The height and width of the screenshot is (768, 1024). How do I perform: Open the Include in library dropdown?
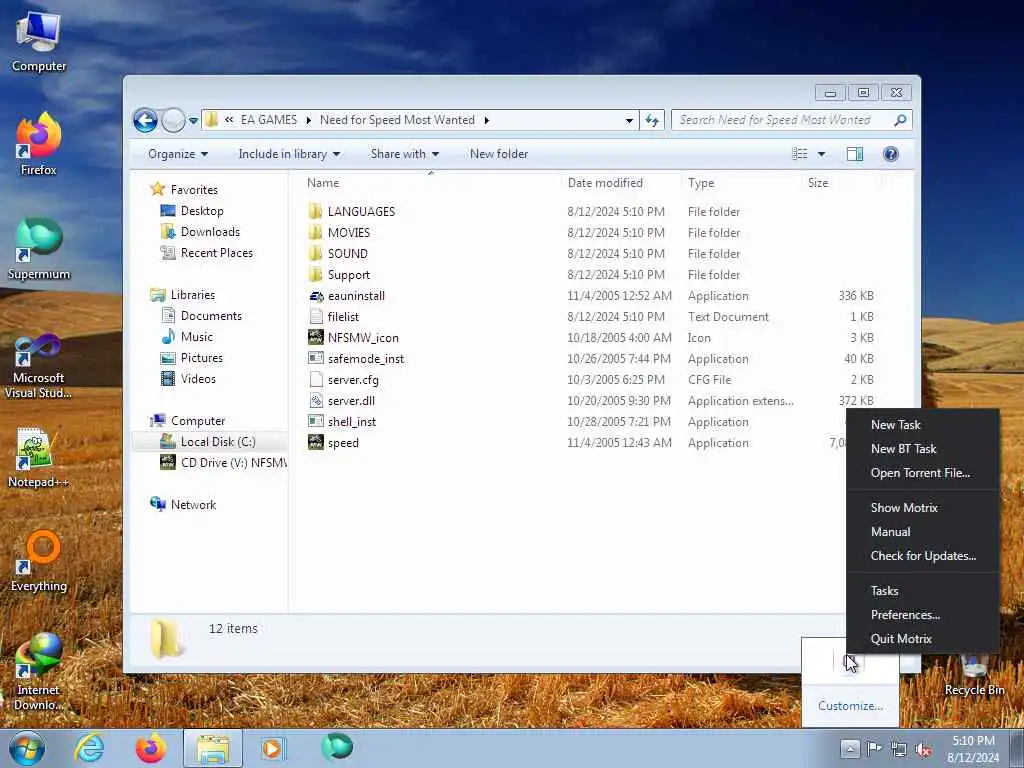click(289, 154)
